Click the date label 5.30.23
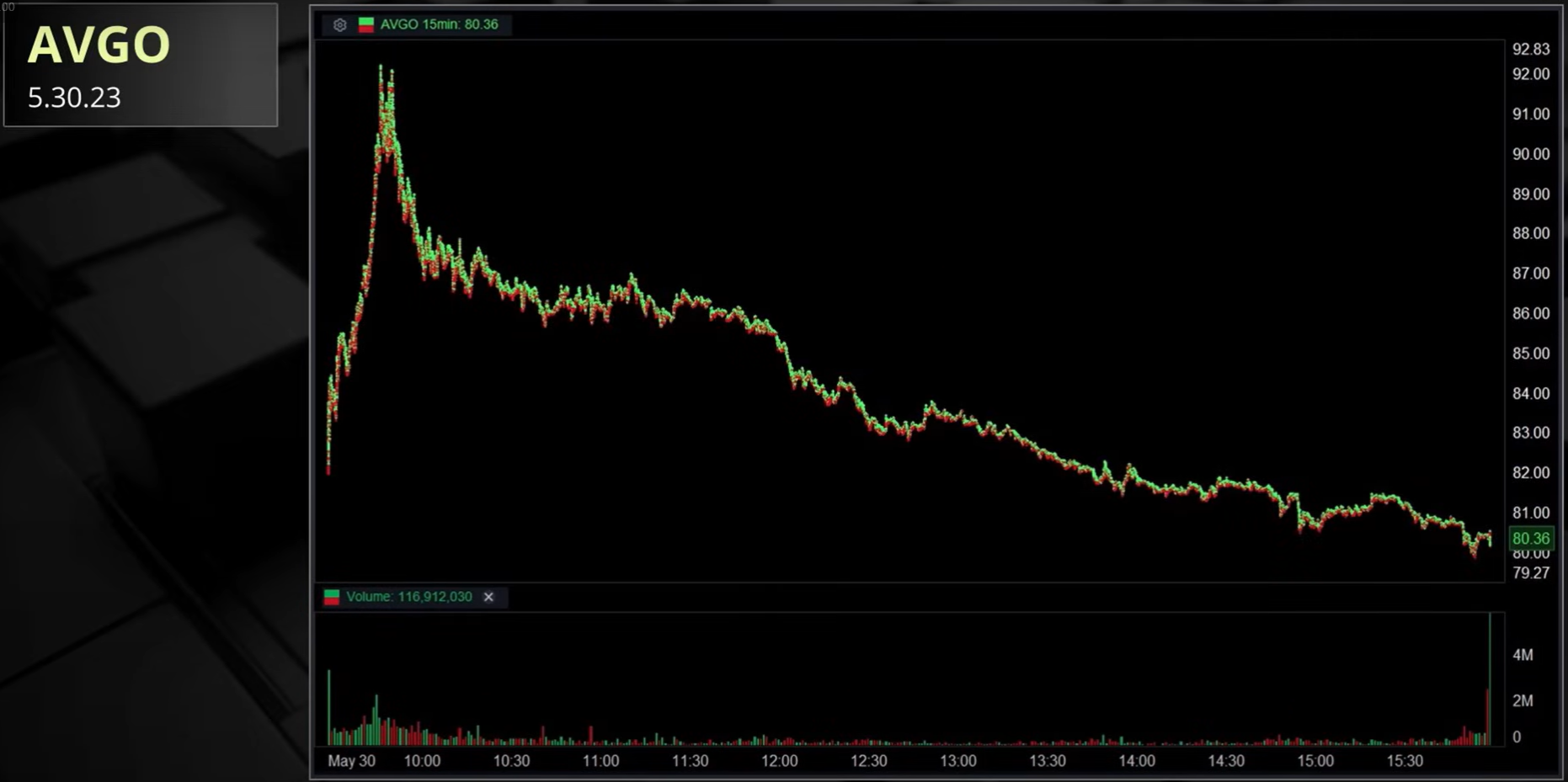The width and height of the screenshot is (1568, 782). [74, 98]
